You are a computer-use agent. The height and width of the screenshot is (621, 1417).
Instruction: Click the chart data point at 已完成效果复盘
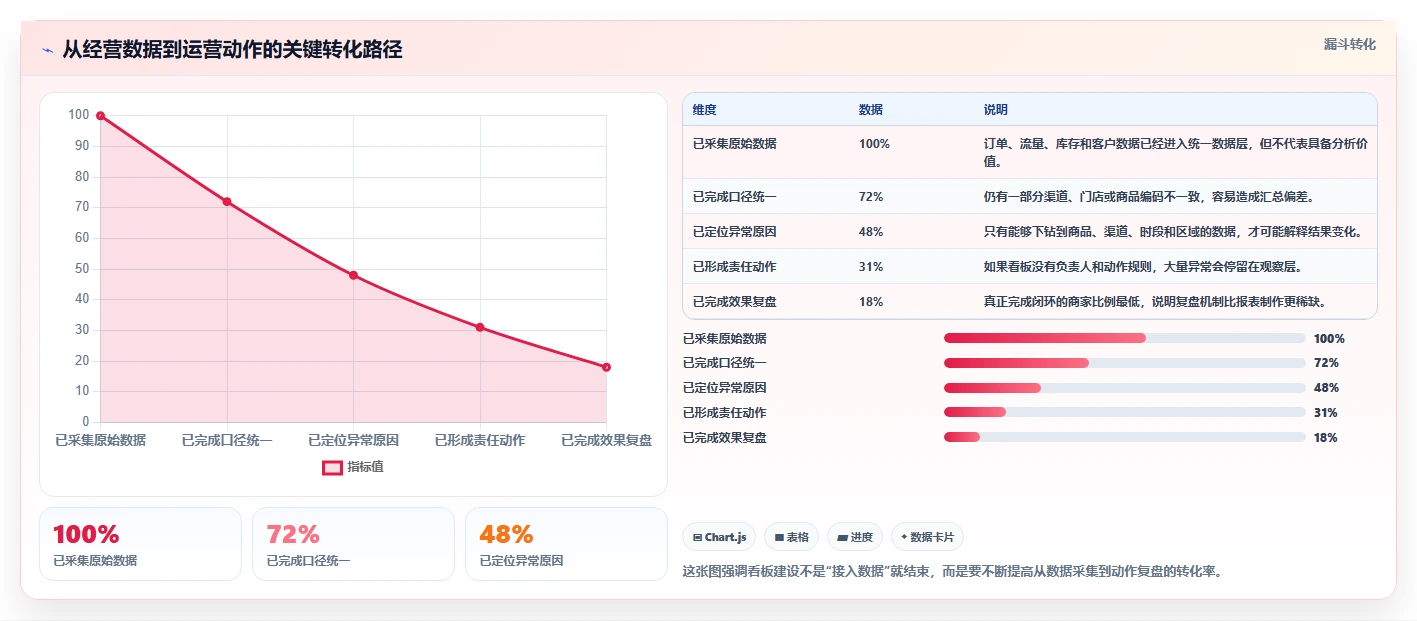click(x=606, y=367)
